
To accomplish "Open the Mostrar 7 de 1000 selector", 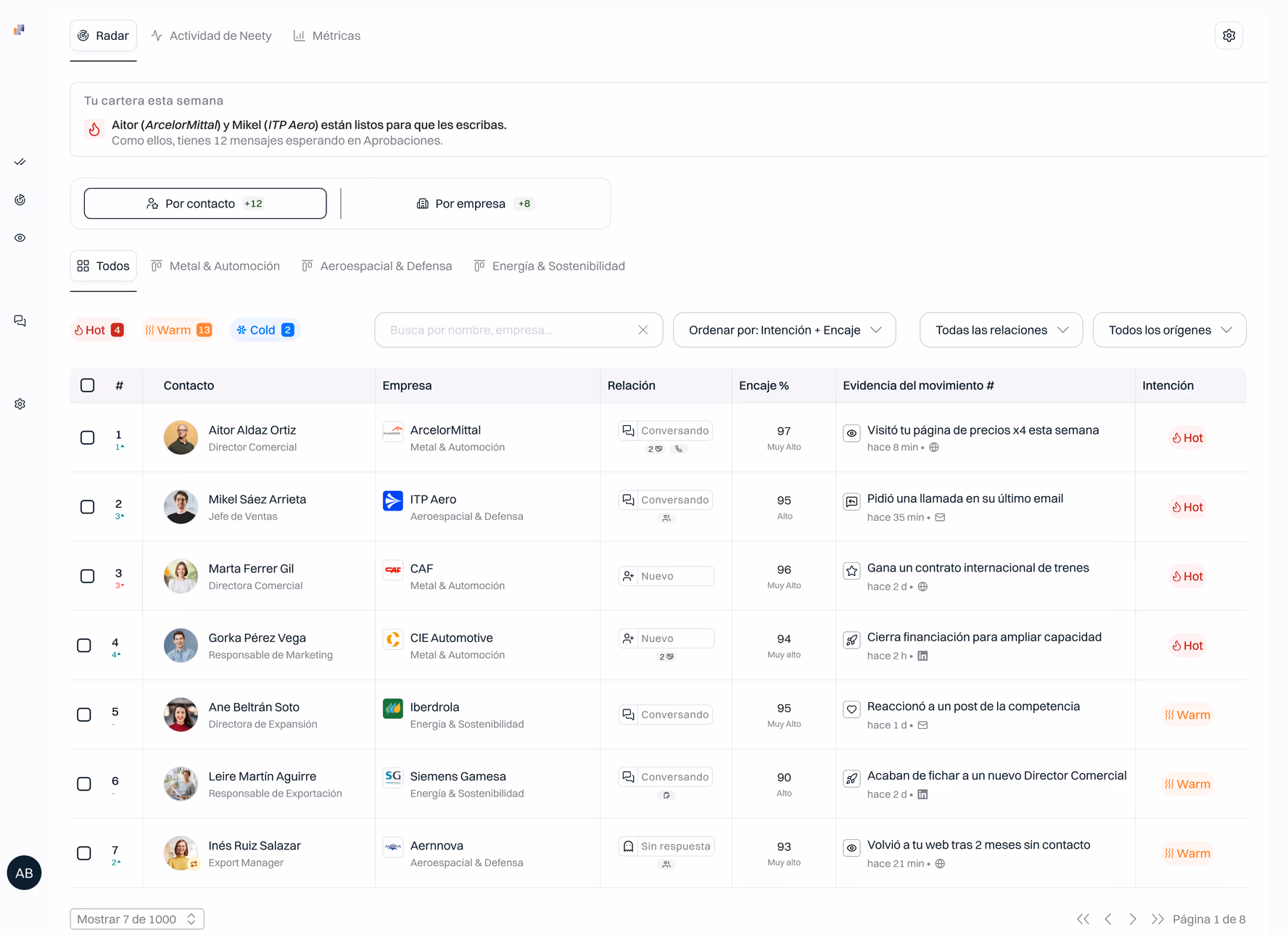I will coord(137,919).
